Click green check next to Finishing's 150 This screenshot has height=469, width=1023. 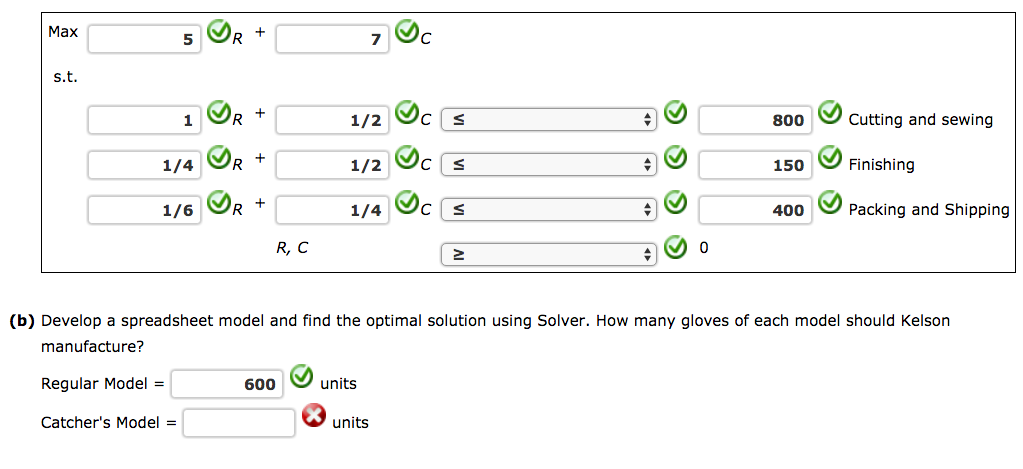(830, 160)
